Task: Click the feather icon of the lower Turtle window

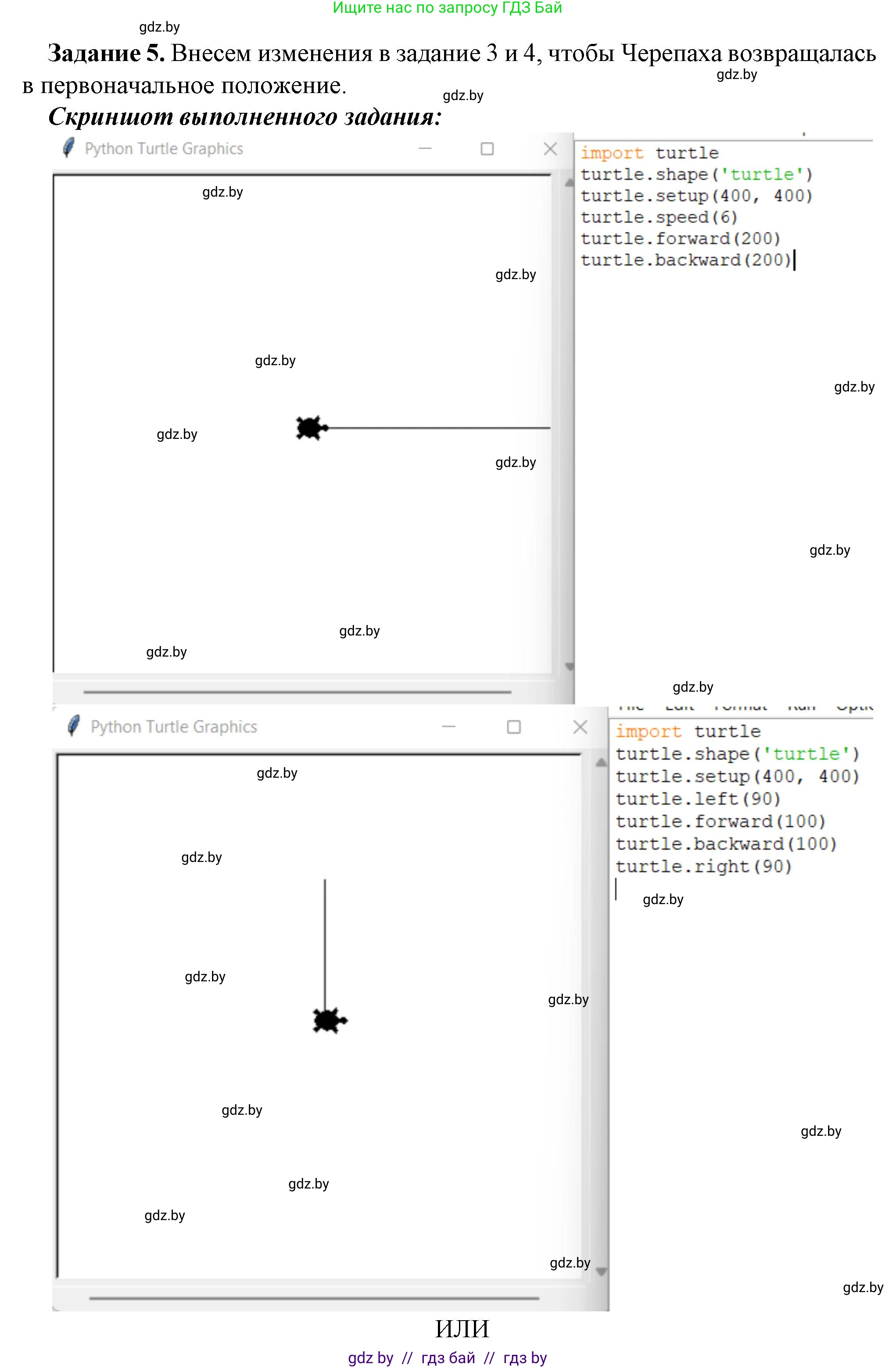Action: 74,726
